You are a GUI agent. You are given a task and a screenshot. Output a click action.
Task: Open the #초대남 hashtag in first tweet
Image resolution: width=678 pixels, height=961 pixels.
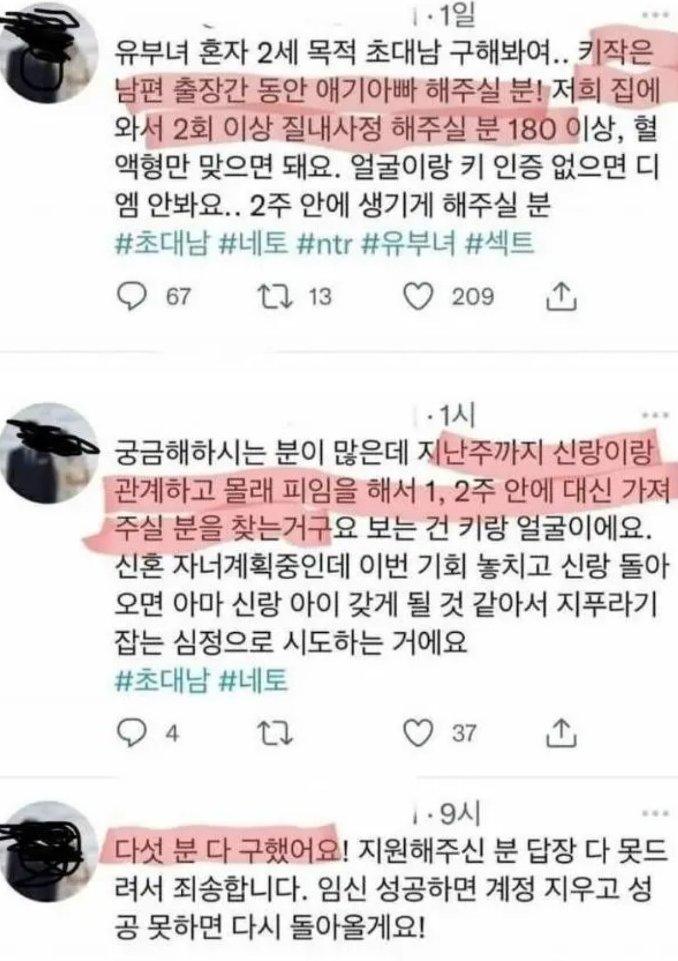pos(162,245)
